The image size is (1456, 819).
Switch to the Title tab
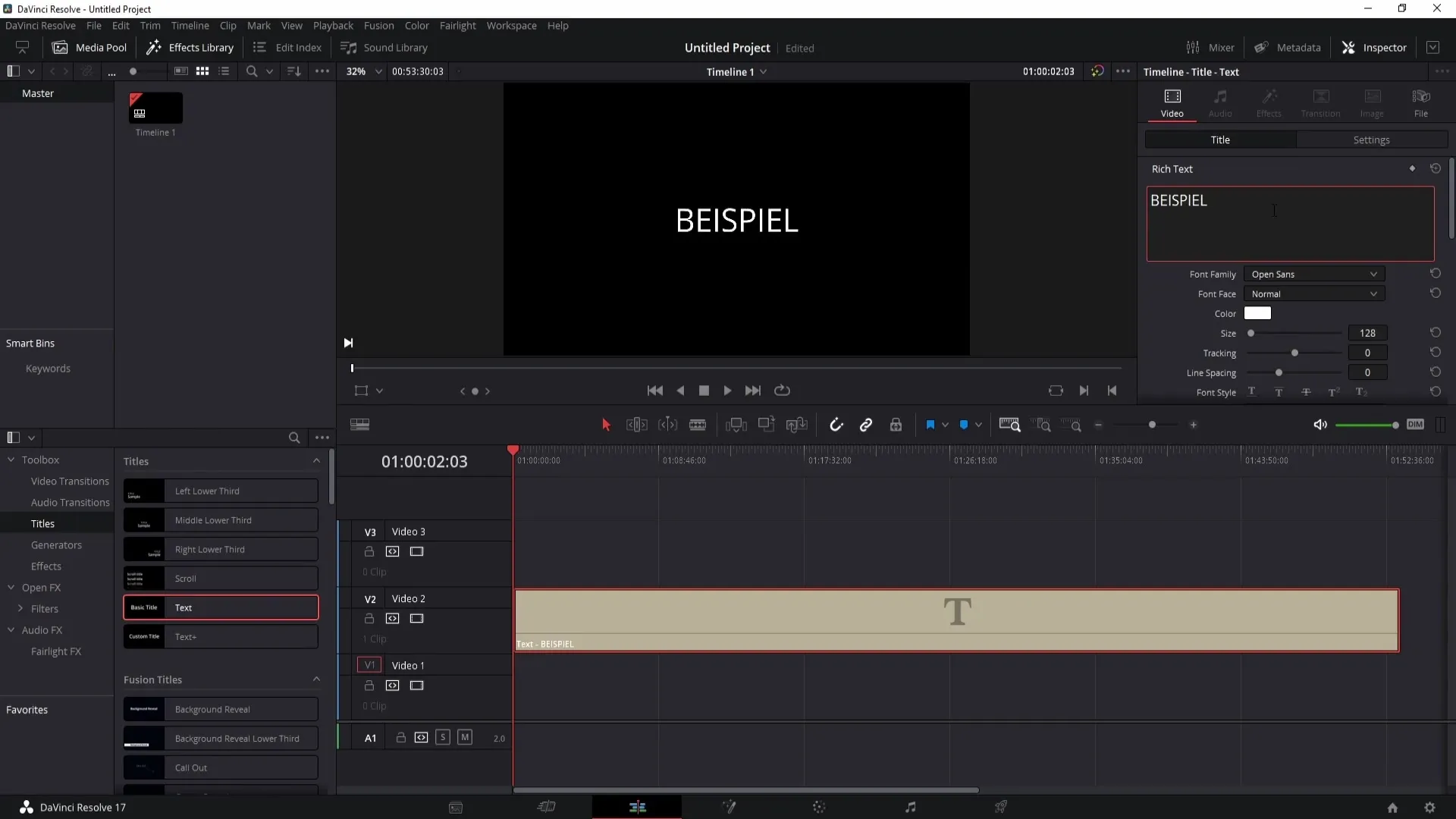pyautogui.click(x=1220, y=140)
